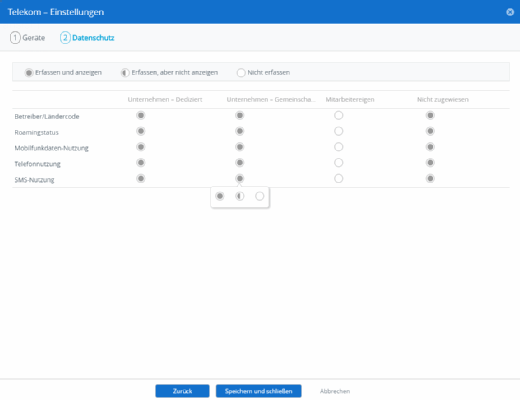The height and width of the screenshot is (400, 520).
Task: Toggle Betreiber/Ländercode for Mitarbeitereigen
Action: click(339, 115)
